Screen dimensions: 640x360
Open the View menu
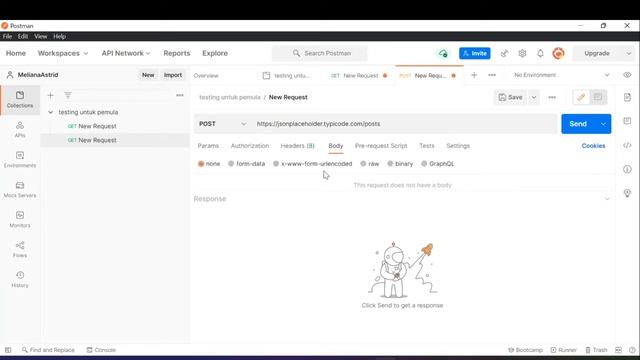tap(40, 36)
